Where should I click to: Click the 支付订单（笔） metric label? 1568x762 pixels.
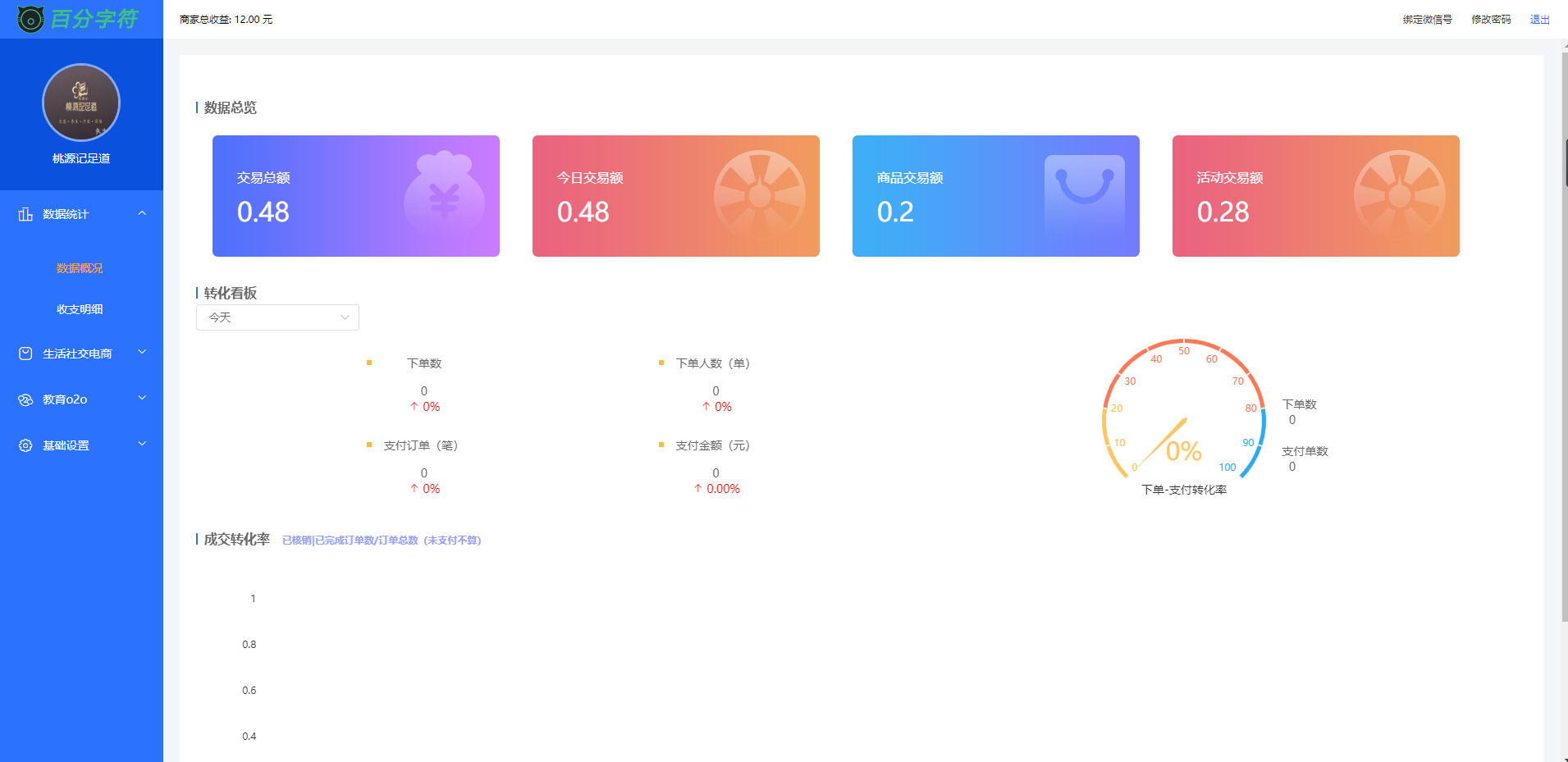point(421,445)
